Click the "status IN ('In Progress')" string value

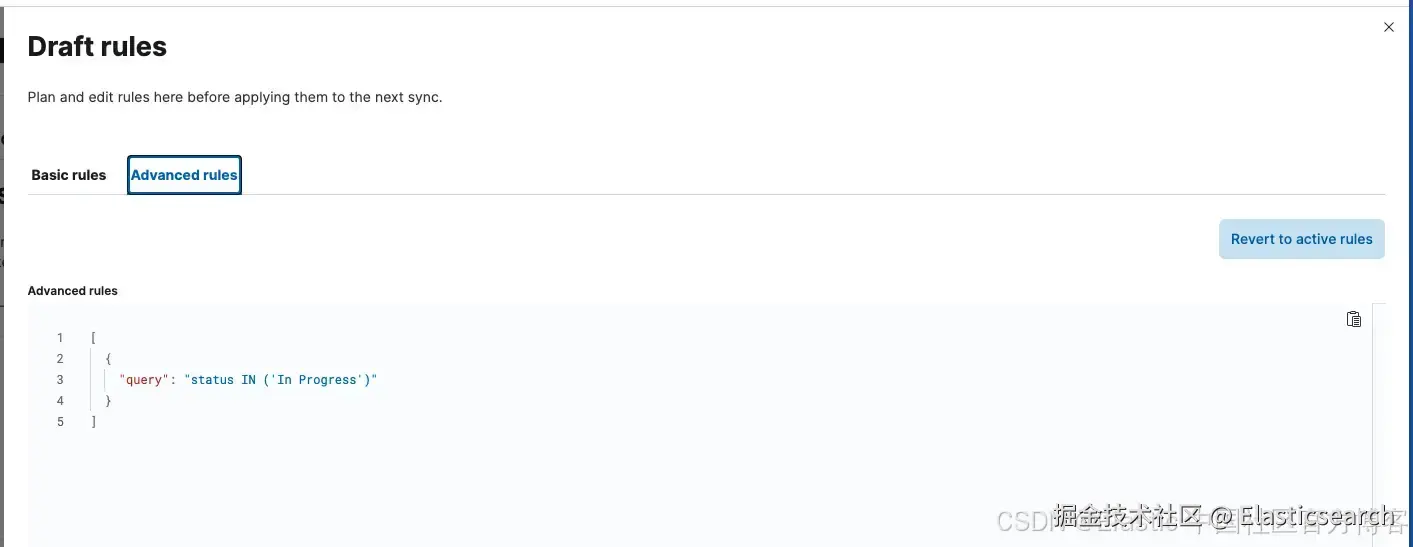(280, 380)
